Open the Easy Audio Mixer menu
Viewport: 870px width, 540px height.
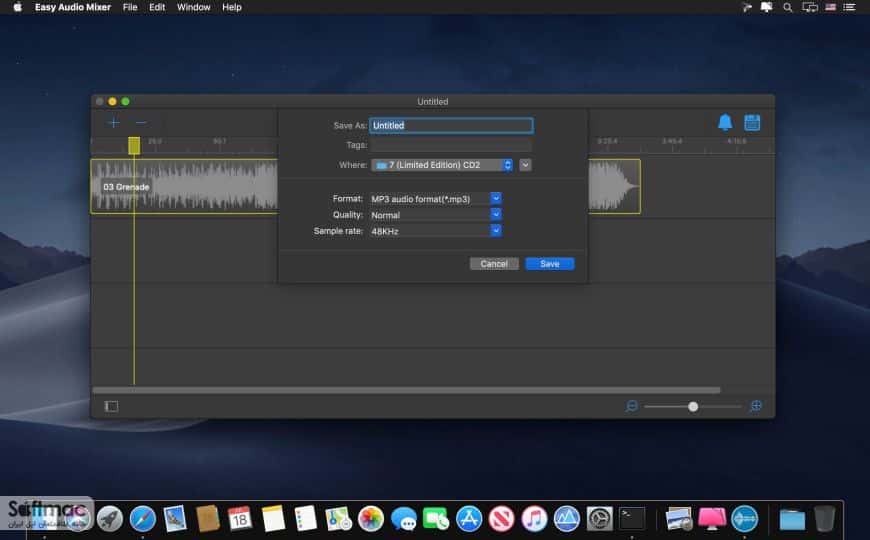coord(73,7)
